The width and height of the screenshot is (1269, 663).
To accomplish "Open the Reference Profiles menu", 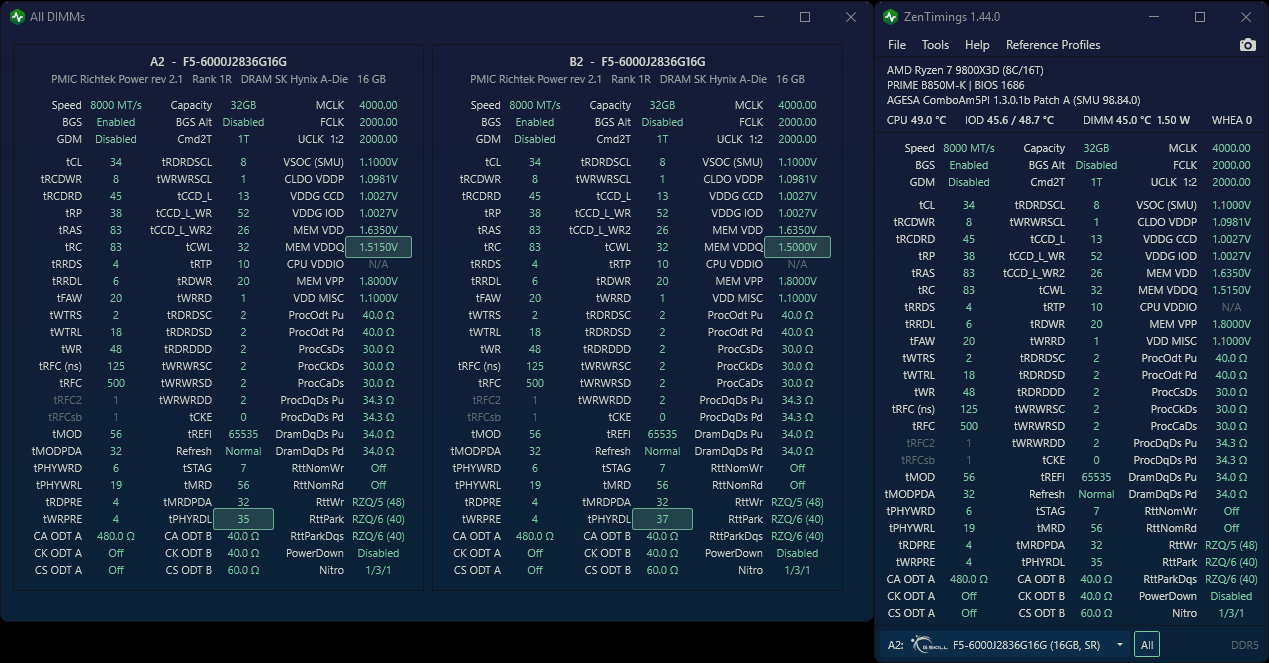I will tap(1053, 45).
